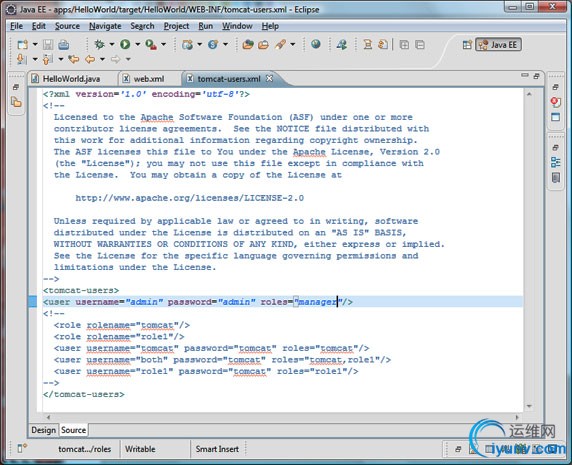Screen dimensions: 572x465
Task: Click the Collapse All toolbar icon
Action: [420, 45]
